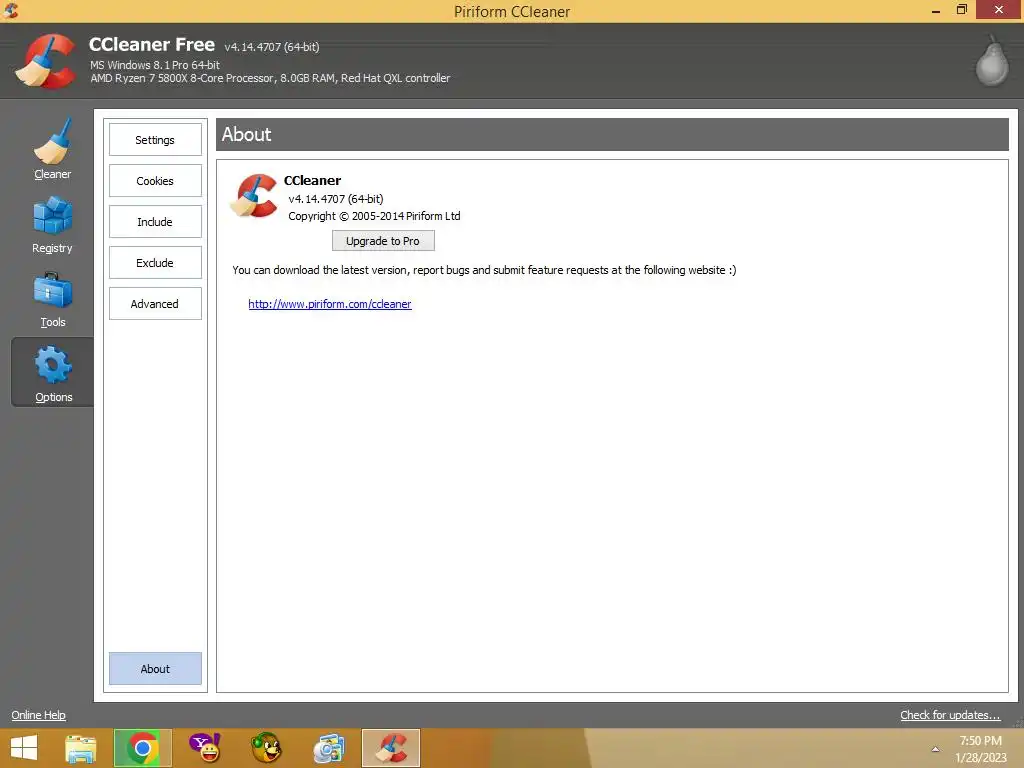Click the CCleaner logo in header

pos(46,61)
